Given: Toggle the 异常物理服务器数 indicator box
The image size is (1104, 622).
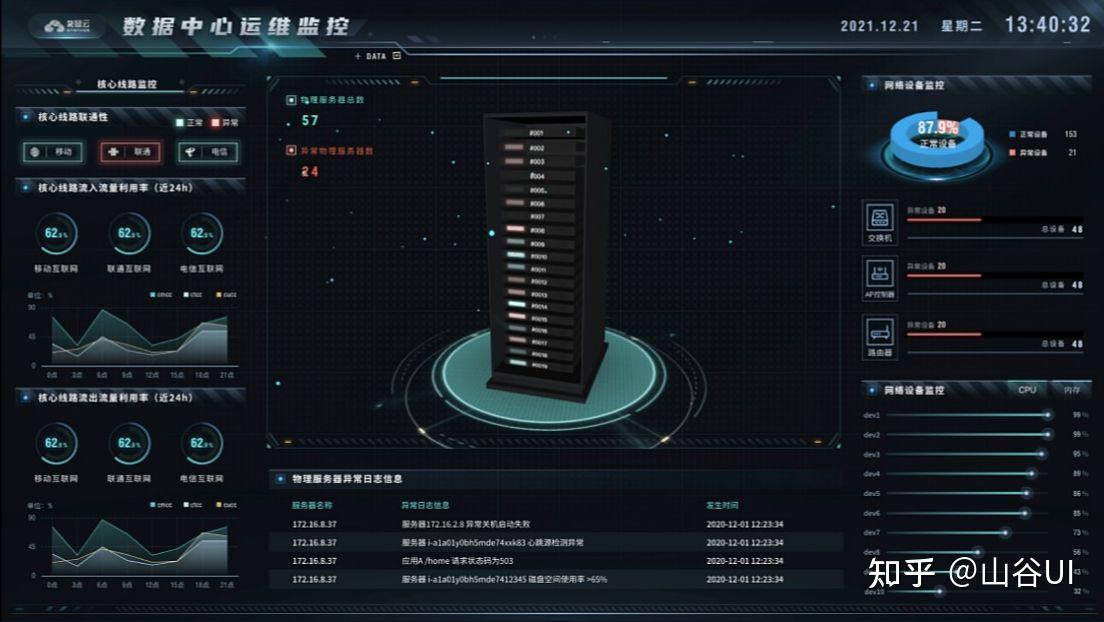Looking at the screenshot, I should pyautogui.click(x=291, y=150).
